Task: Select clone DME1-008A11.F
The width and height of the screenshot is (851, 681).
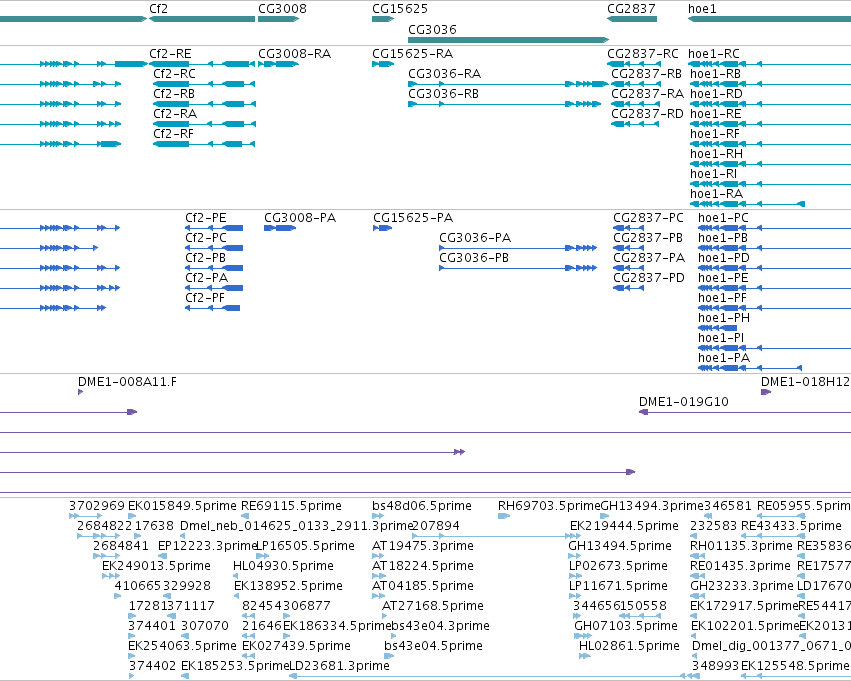Action: 128,382
